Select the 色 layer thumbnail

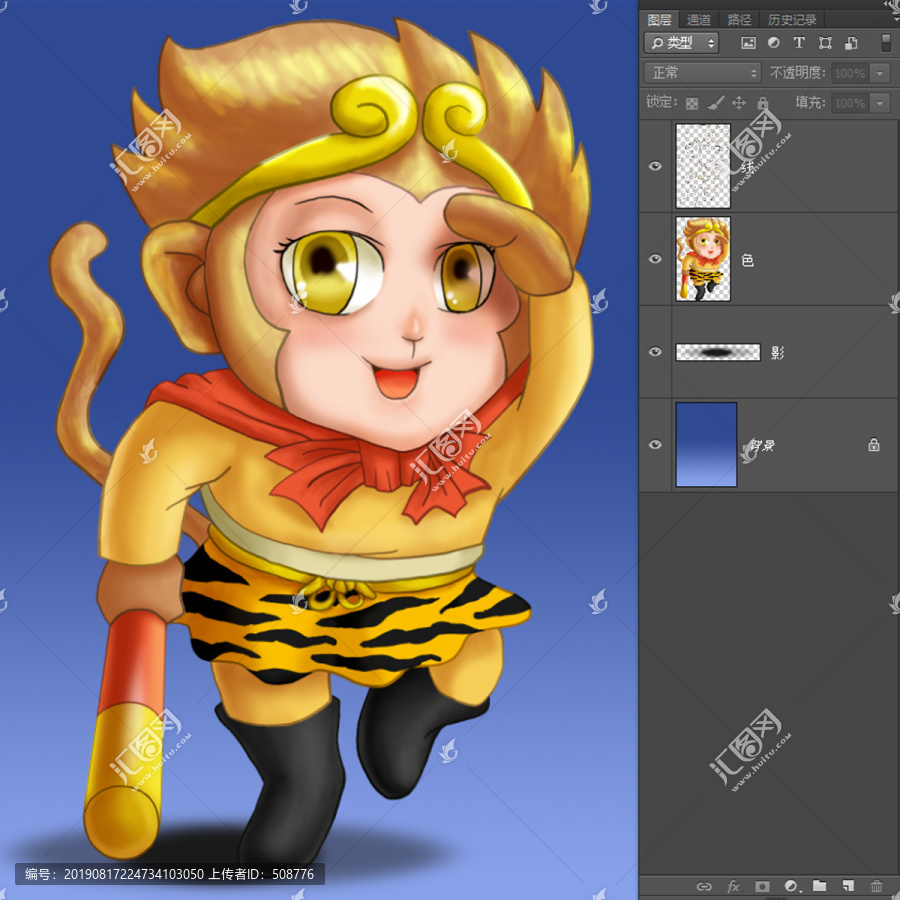click(703, 259)
